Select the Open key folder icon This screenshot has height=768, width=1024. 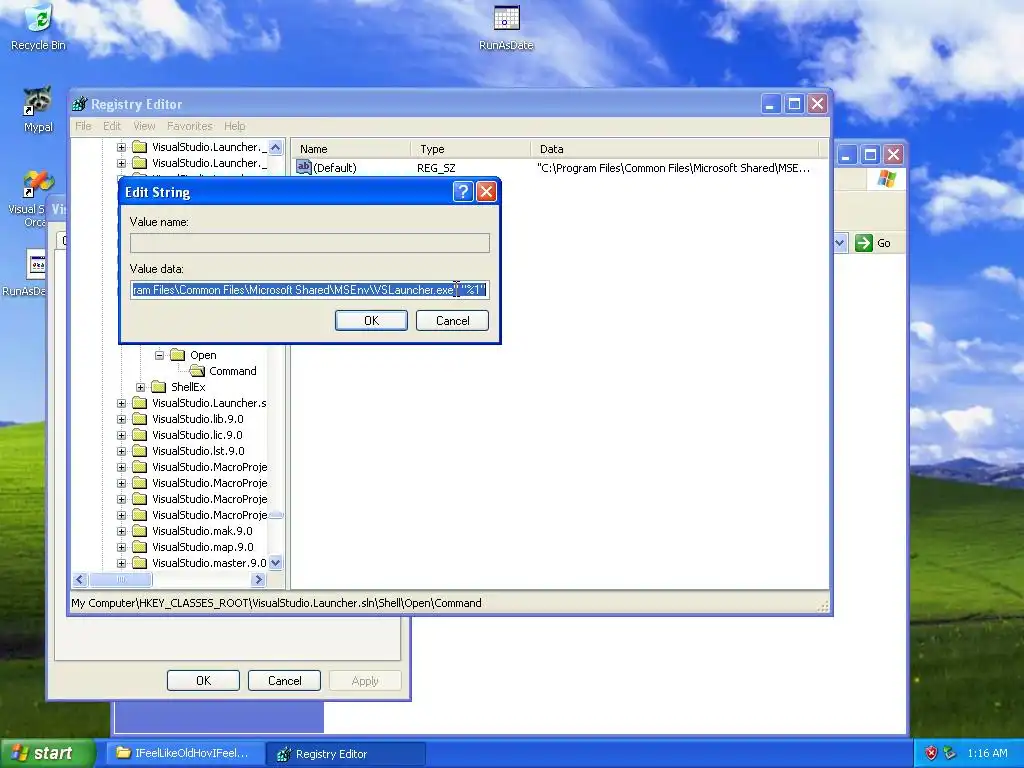[x=178, y=355]
